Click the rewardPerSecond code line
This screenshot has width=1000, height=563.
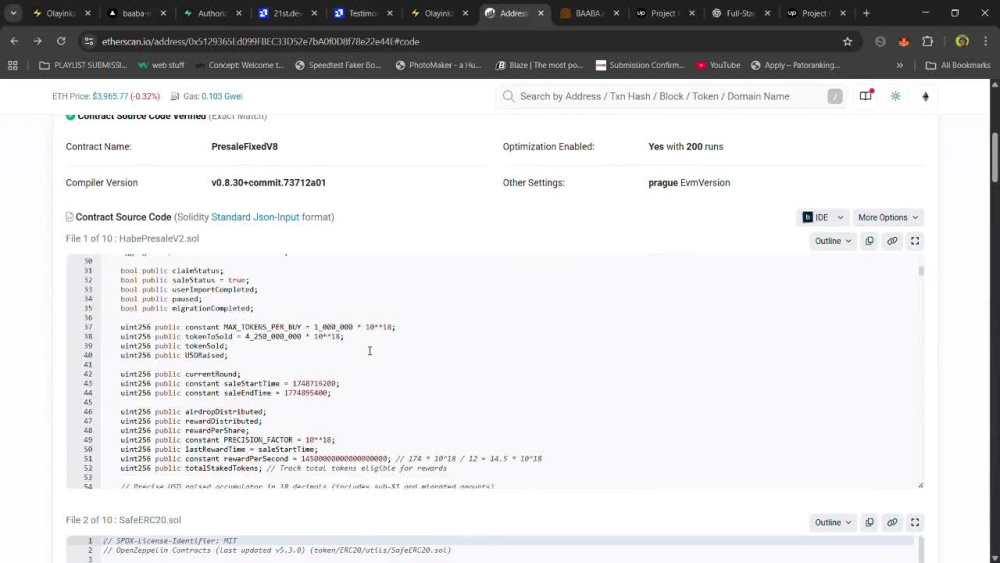tap(331, 458)
